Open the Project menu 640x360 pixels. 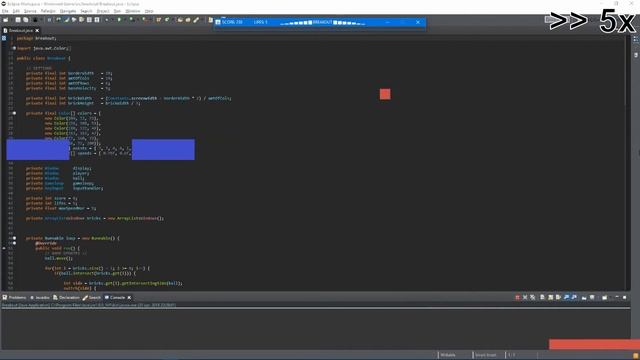point(103,11)
